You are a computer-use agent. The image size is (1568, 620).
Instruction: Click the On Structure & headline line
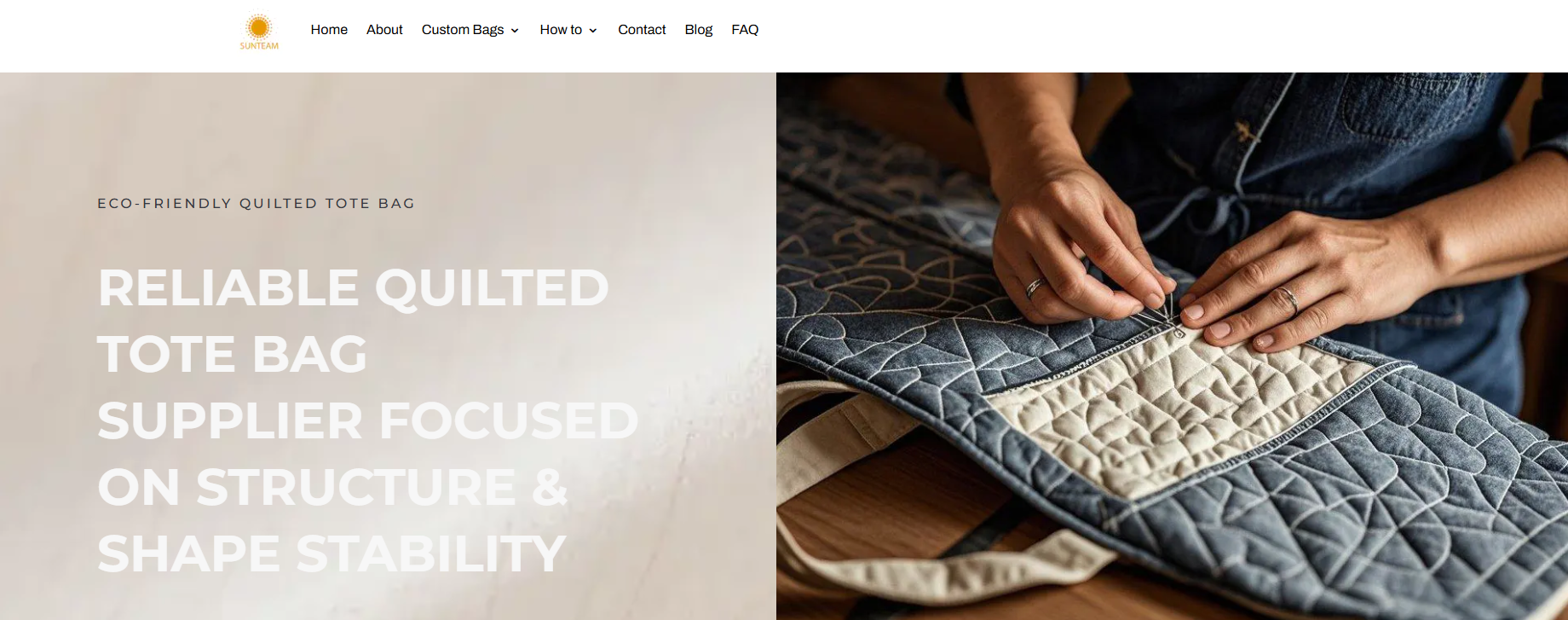[332, 487]
